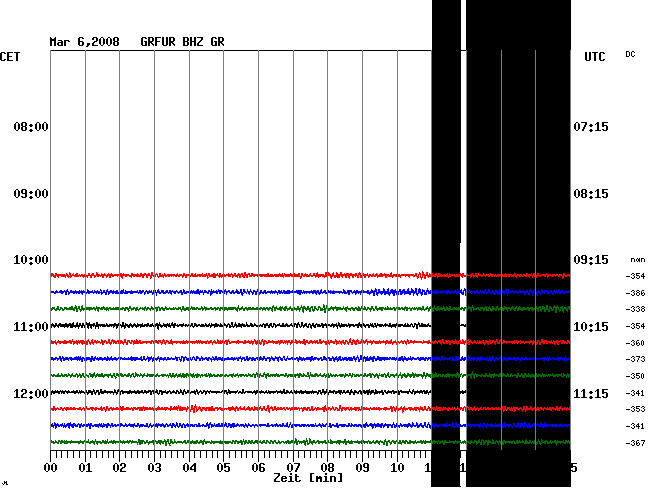The height and width of the screenshot is (494, 650).
Task: Click the 12:00 CET time label
Action: (31, 393)
